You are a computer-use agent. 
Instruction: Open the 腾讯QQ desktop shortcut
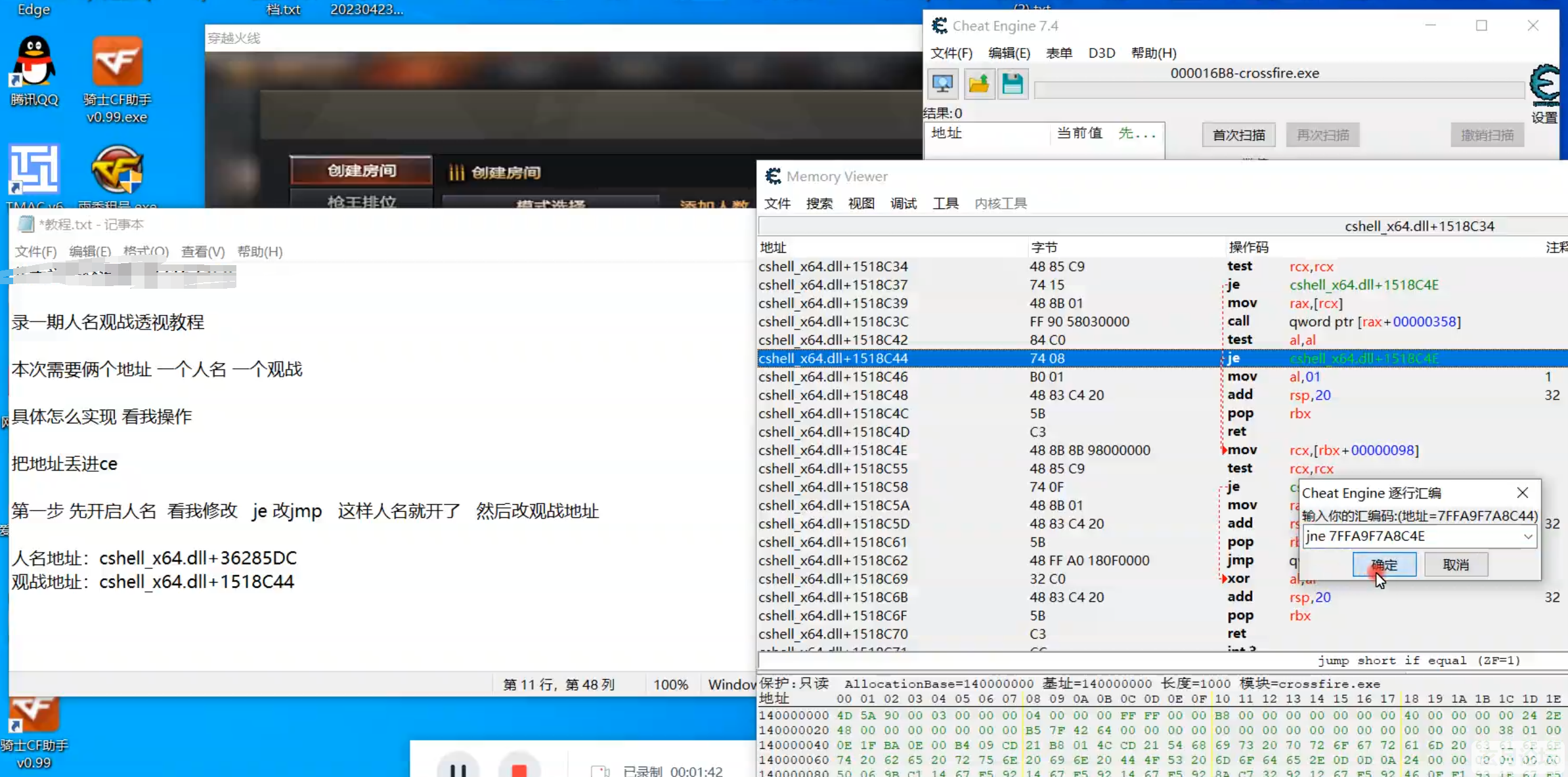coord(34,71)
